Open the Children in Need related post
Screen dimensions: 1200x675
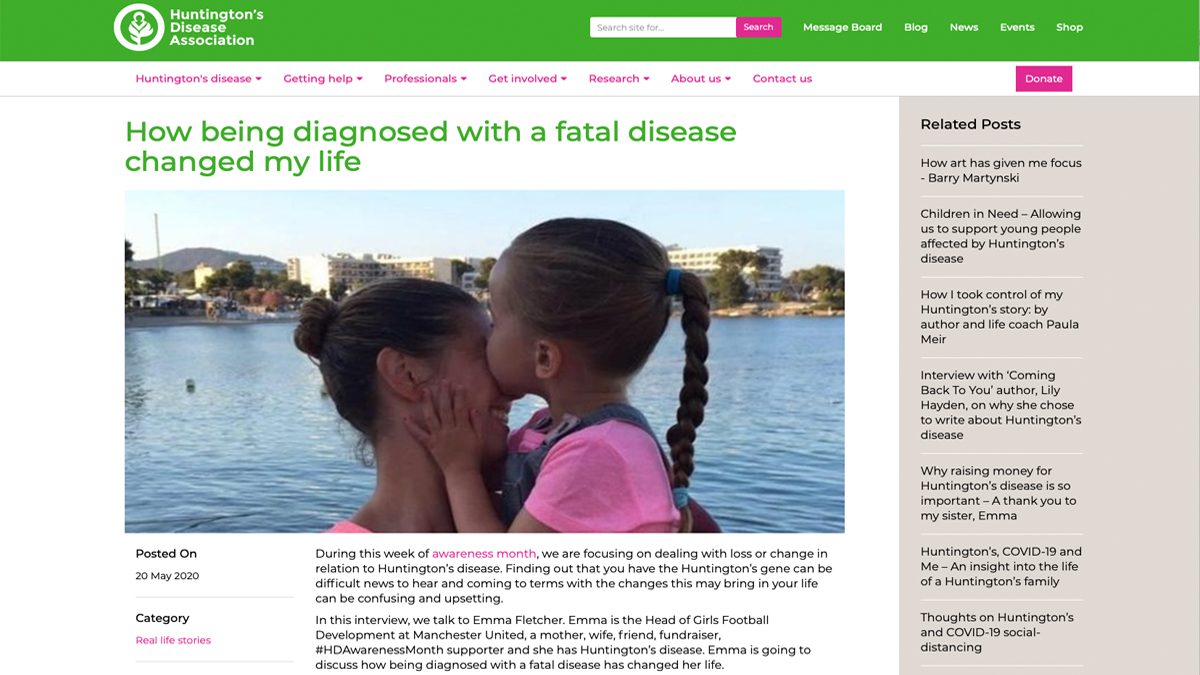[1001, 236]
